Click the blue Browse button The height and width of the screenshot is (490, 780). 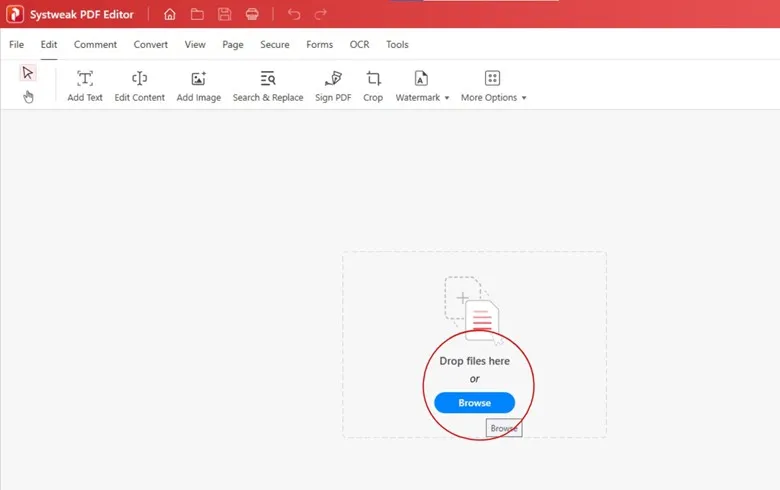click(475, 402)
